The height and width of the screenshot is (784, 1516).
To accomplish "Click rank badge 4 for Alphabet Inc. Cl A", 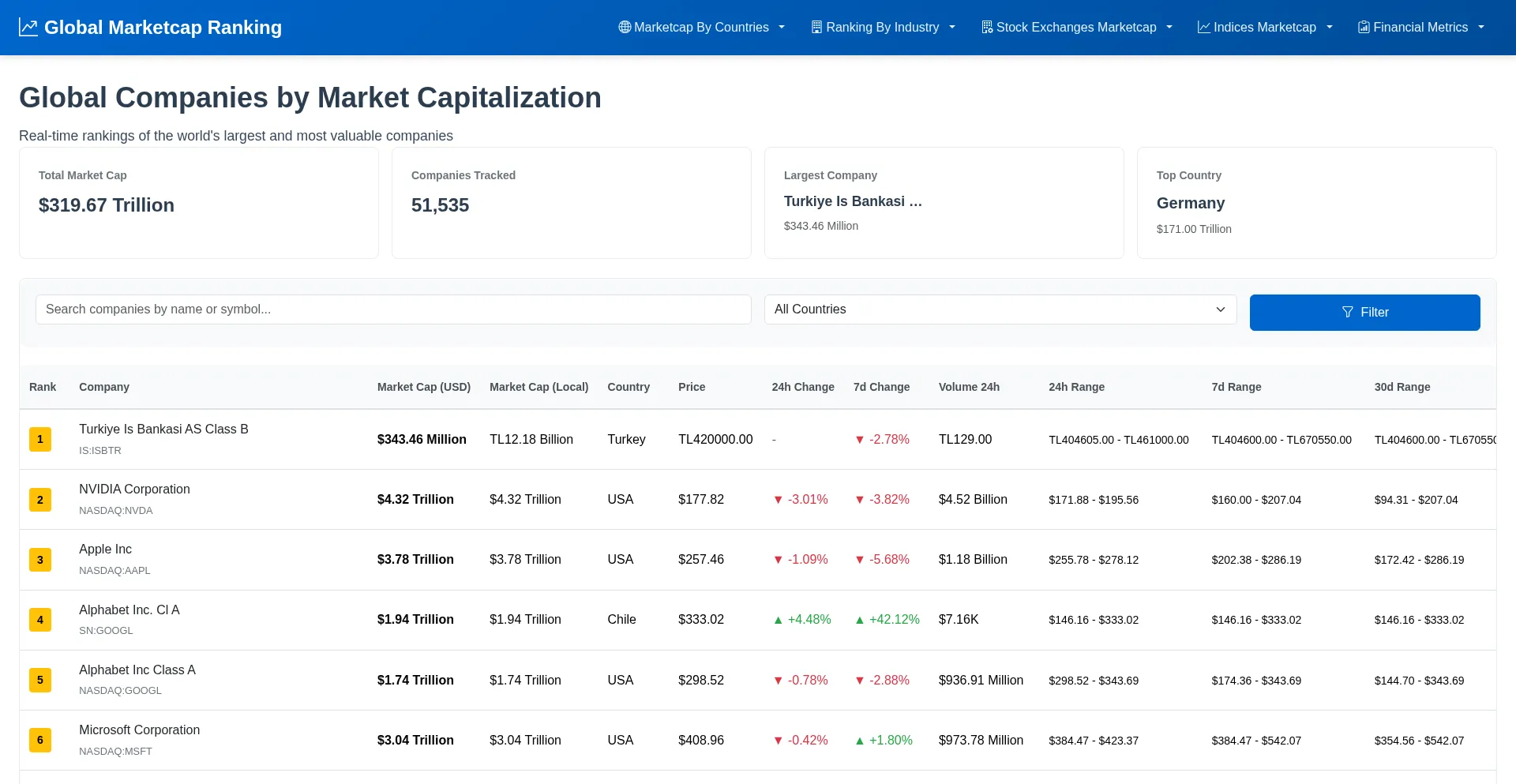I will pos(40,620).
